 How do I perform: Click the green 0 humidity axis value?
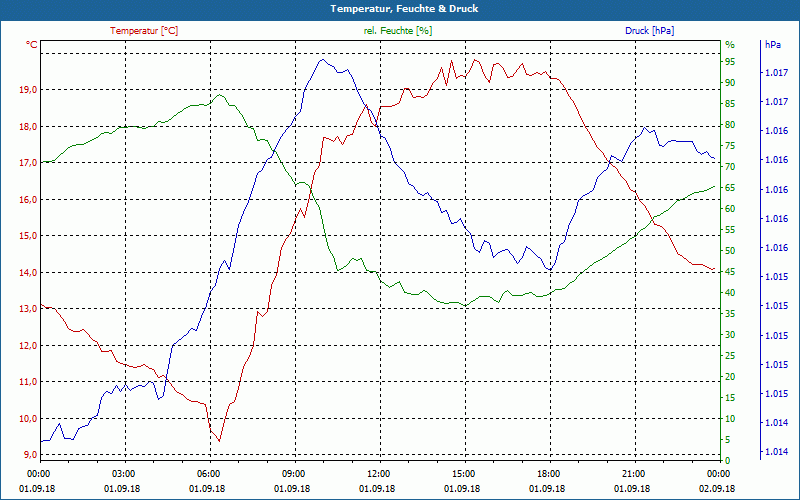(728, 461)
